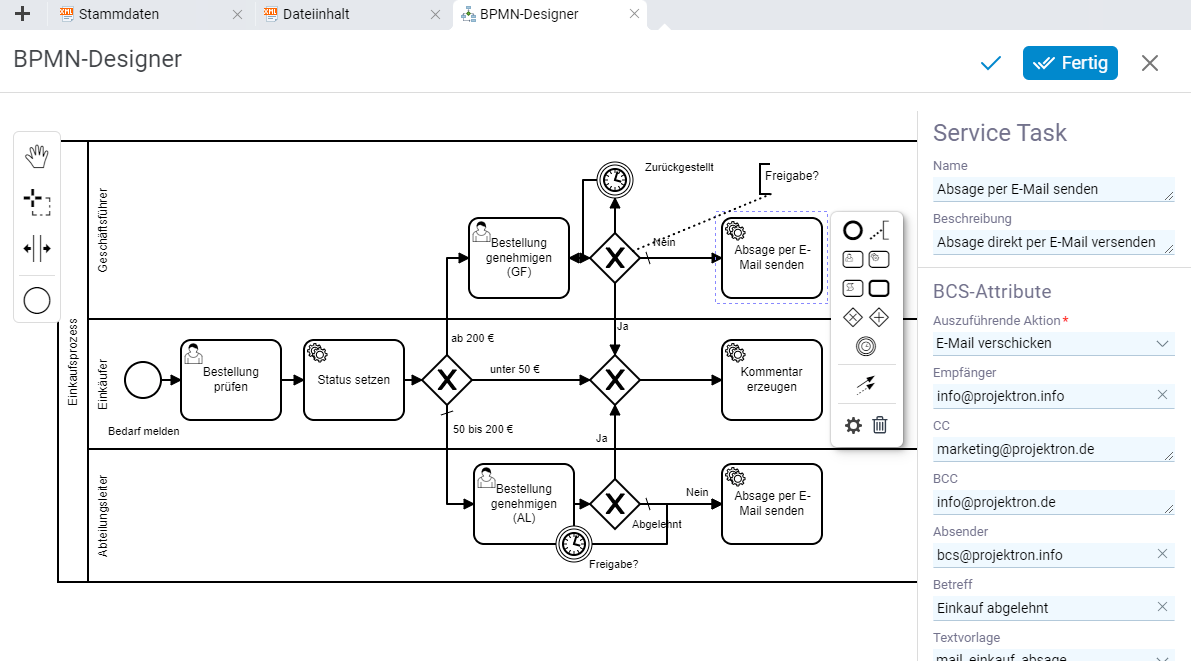Select Absage per E-Mail task in Abteilungsleiter lane

click(772, 504)
